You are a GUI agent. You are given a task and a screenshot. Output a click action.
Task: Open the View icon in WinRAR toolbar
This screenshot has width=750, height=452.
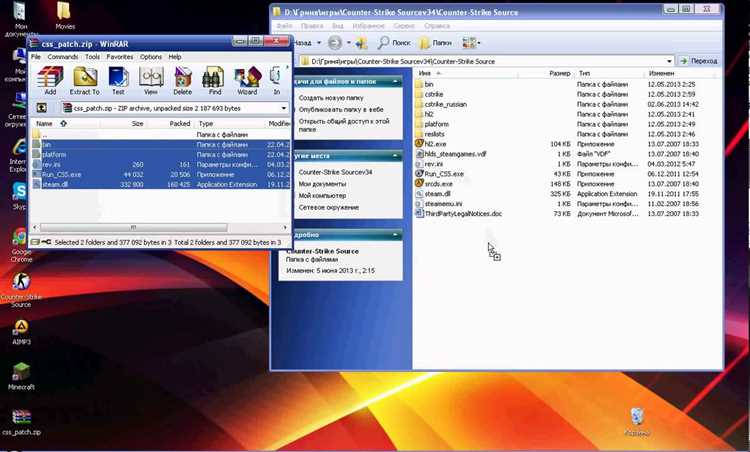pyautogui.click(x=151, y=80)
